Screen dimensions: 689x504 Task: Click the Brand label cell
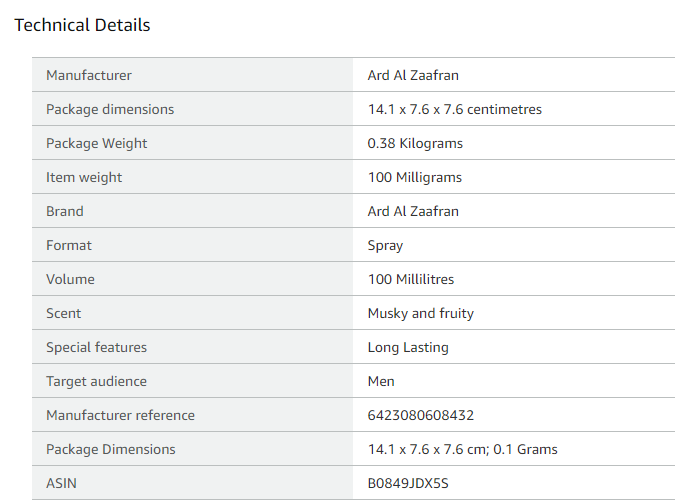tap(65, 211)
